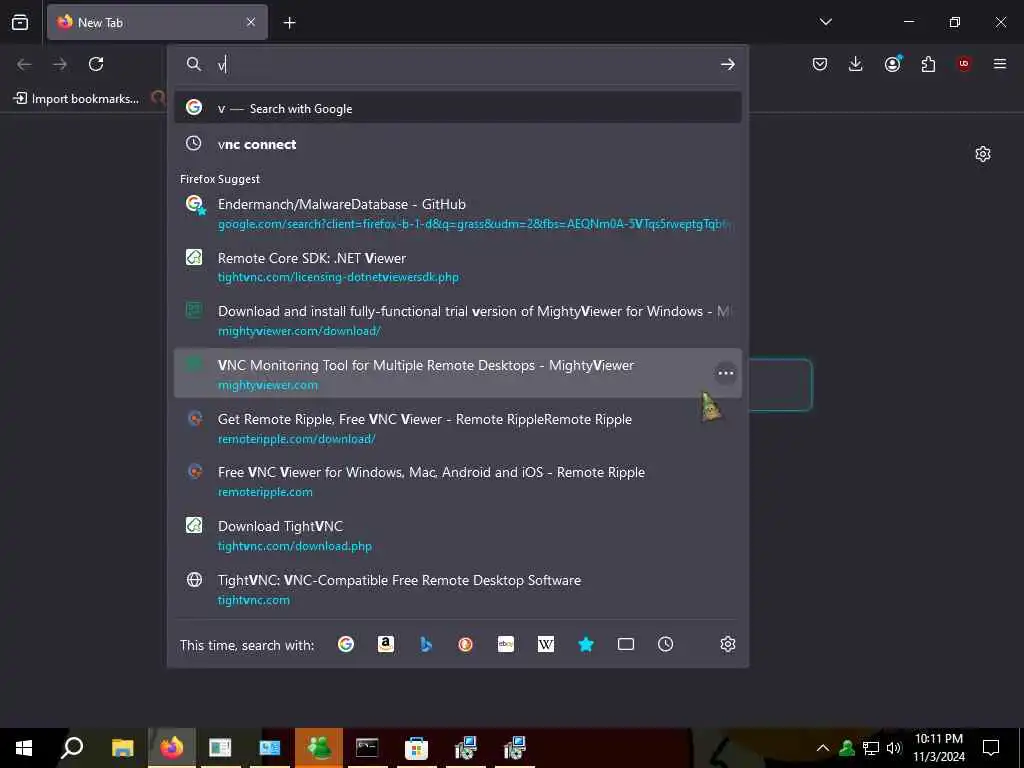This screenshot has width=1024, height=768.
Task: Open the Firefox account icon
Action: (892, 64)
